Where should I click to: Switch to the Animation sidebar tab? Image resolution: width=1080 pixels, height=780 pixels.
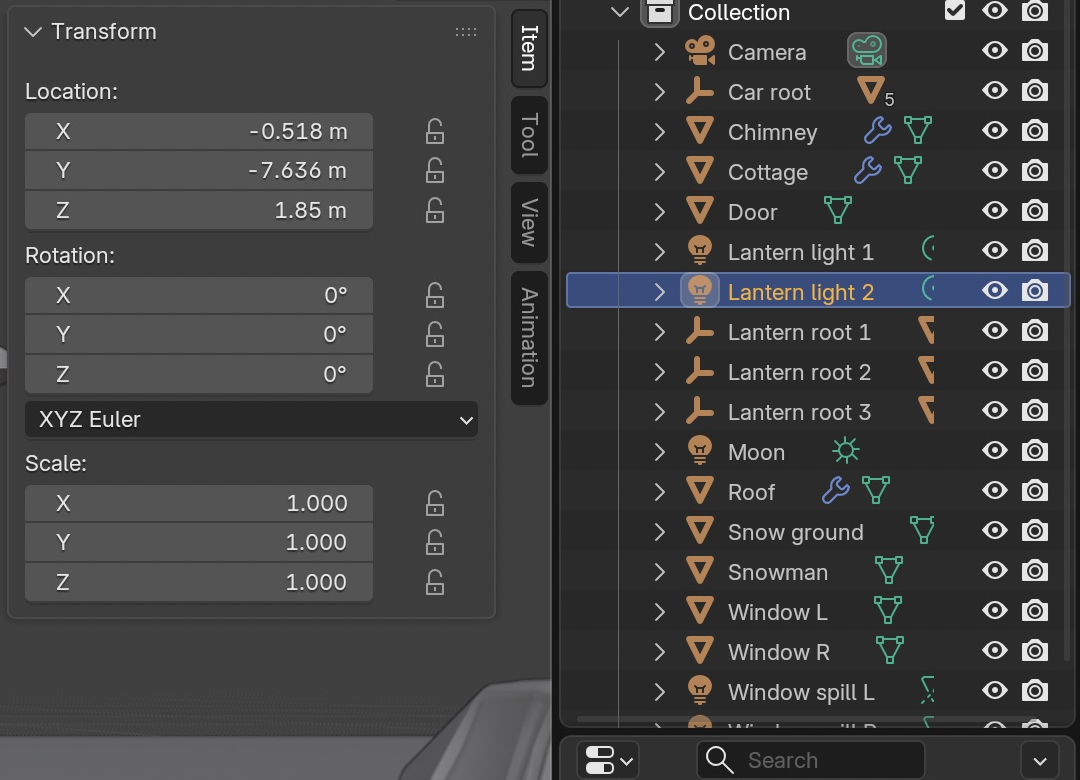click(529, 338)
